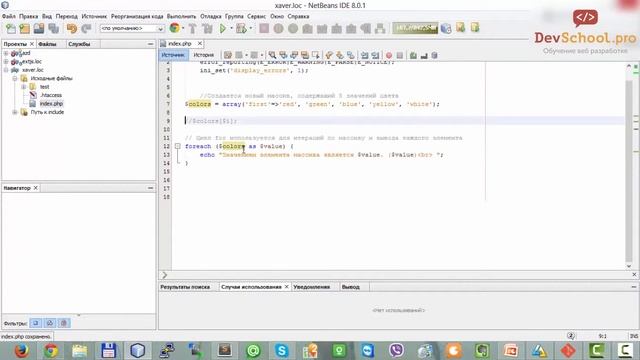The image size is (640, 360).
Task: Open the Find Selection magnifier icon in editor toolbar
Action: 272,55
